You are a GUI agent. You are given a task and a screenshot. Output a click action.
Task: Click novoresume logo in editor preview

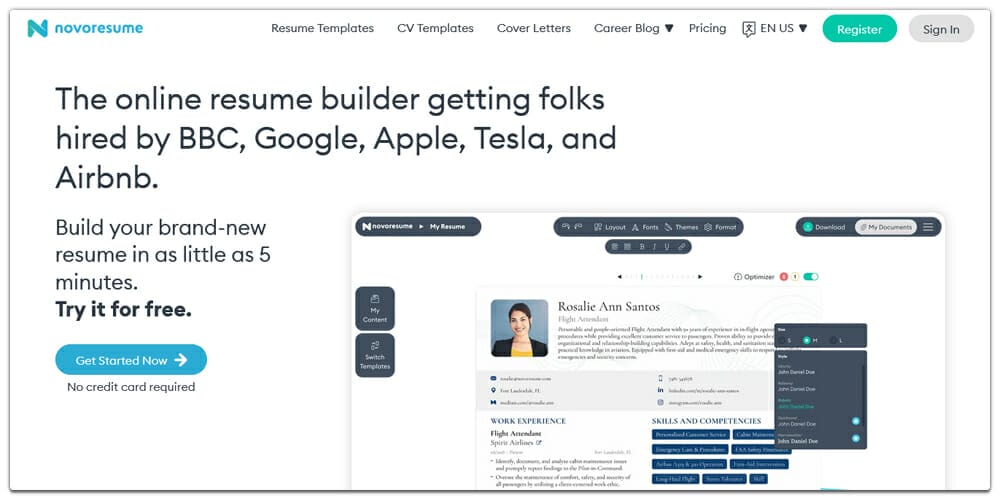click(387, 226)
